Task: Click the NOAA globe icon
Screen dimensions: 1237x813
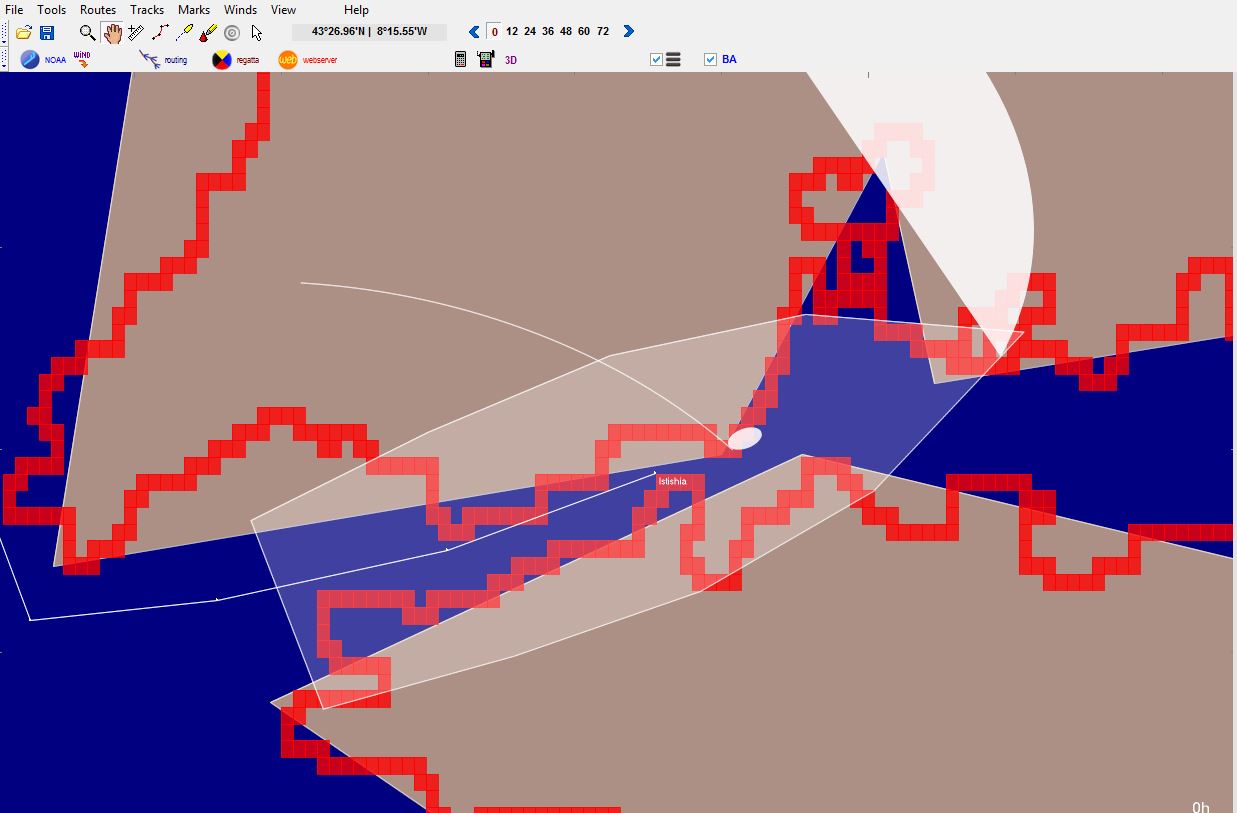Action: click(x=30, y=59)
